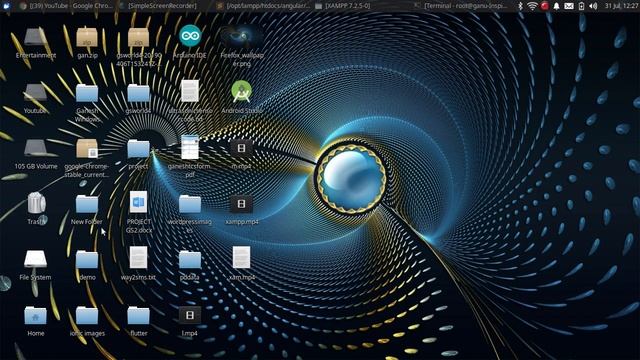Open the ionic images folder

click(87, 316)
